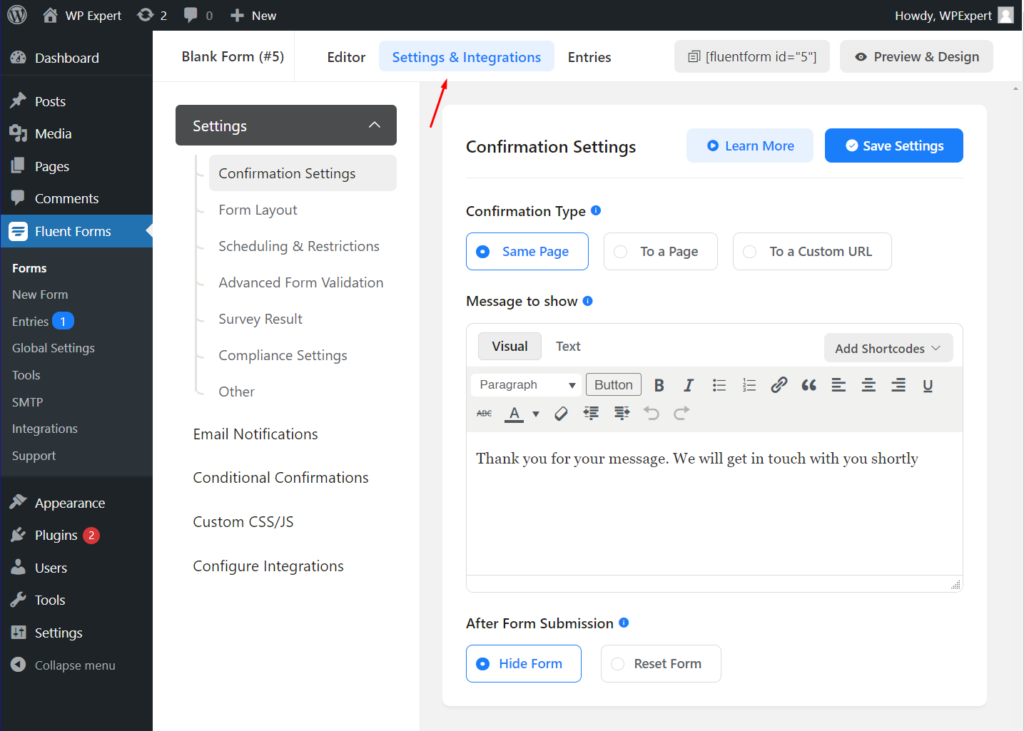1024x731 pixels.
Task: Open text color dropdown arrow
Action: pos(536,414)
